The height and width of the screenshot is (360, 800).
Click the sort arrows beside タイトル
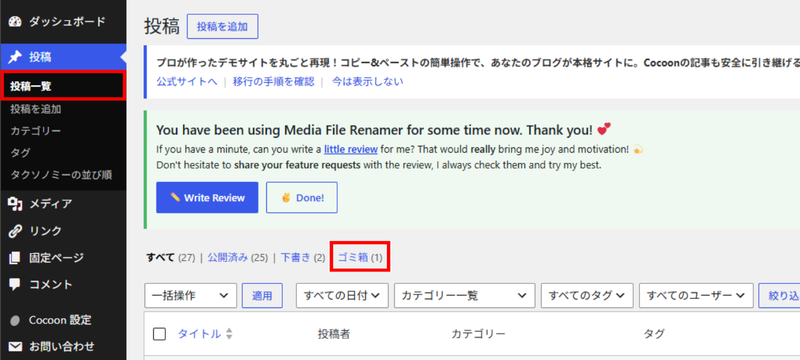point(229,334)
